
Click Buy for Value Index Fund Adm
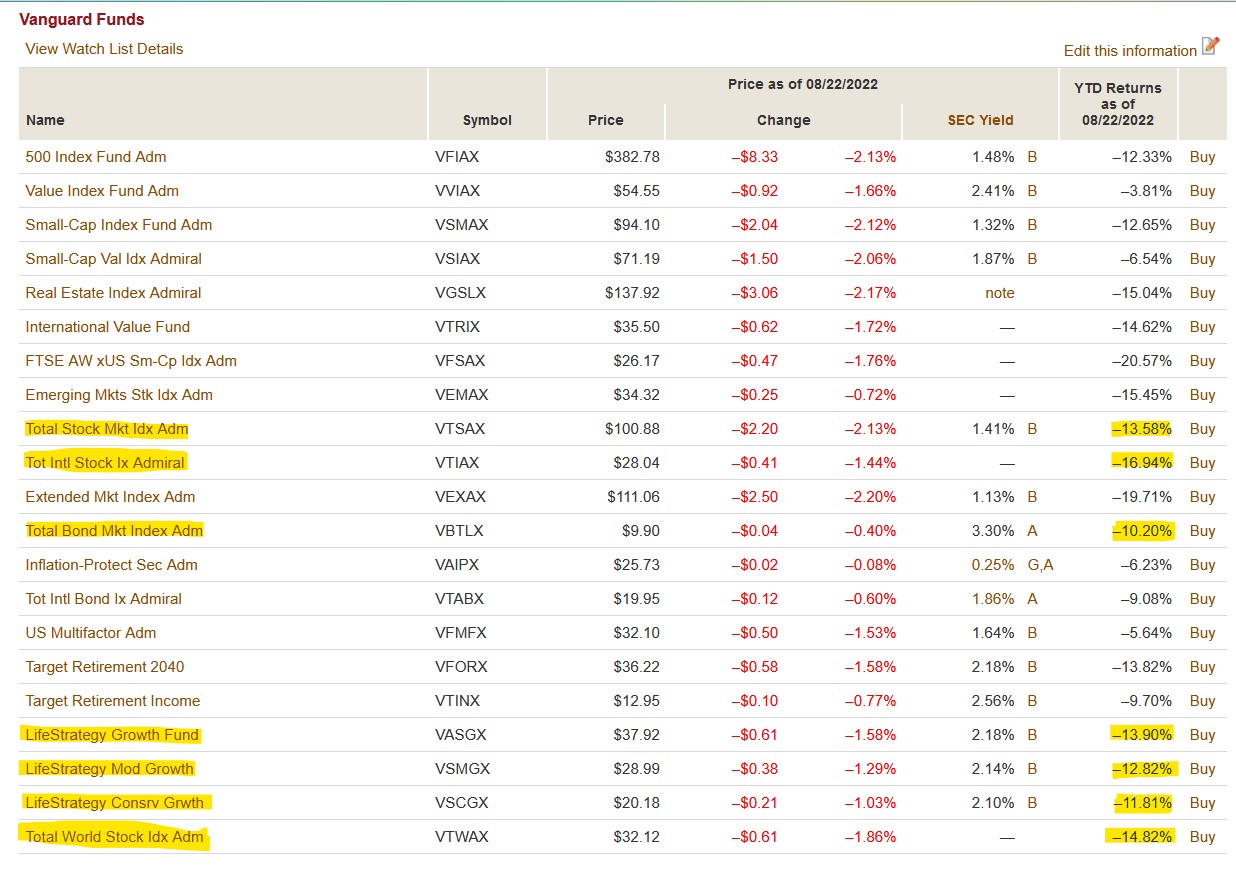click(x=1202, y=191)
